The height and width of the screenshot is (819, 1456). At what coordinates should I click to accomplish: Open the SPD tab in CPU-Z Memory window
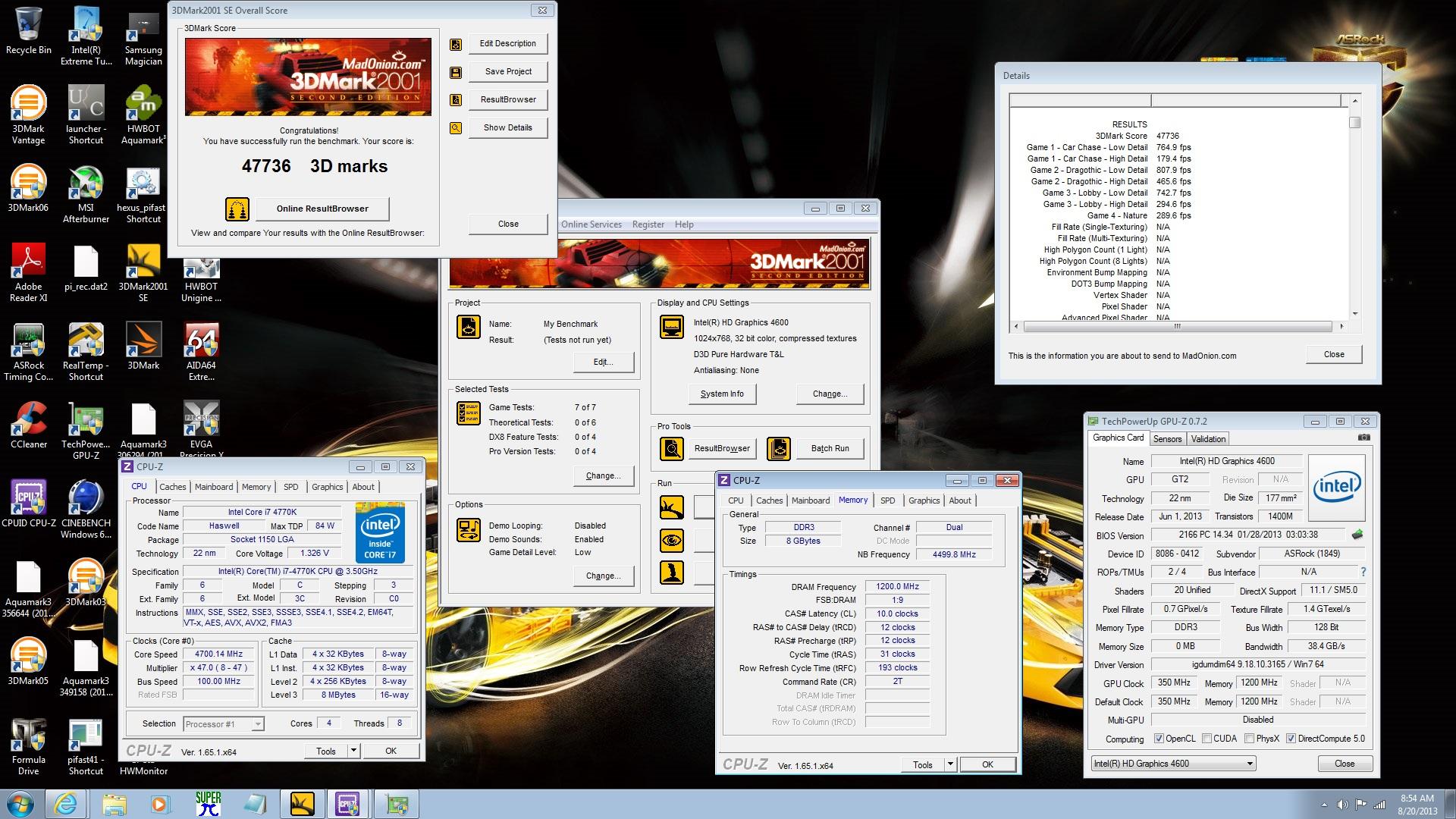click(887, 500)
